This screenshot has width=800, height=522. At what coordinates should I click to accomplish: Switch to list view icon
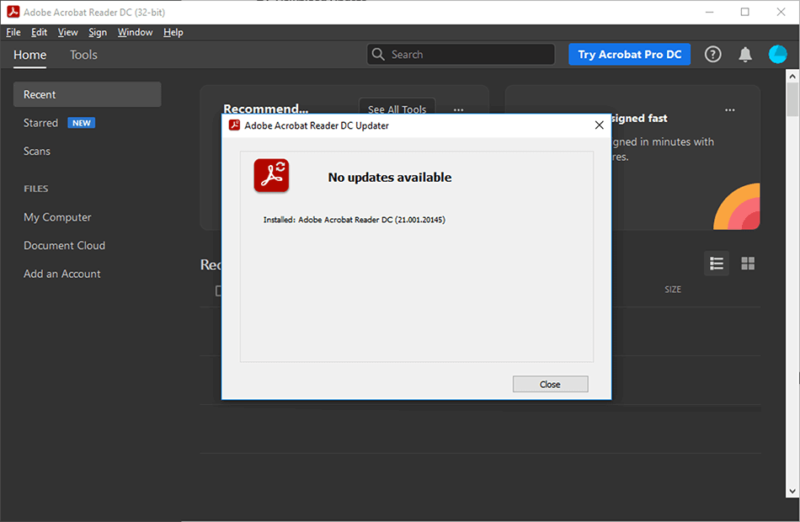tap(716, 263)
